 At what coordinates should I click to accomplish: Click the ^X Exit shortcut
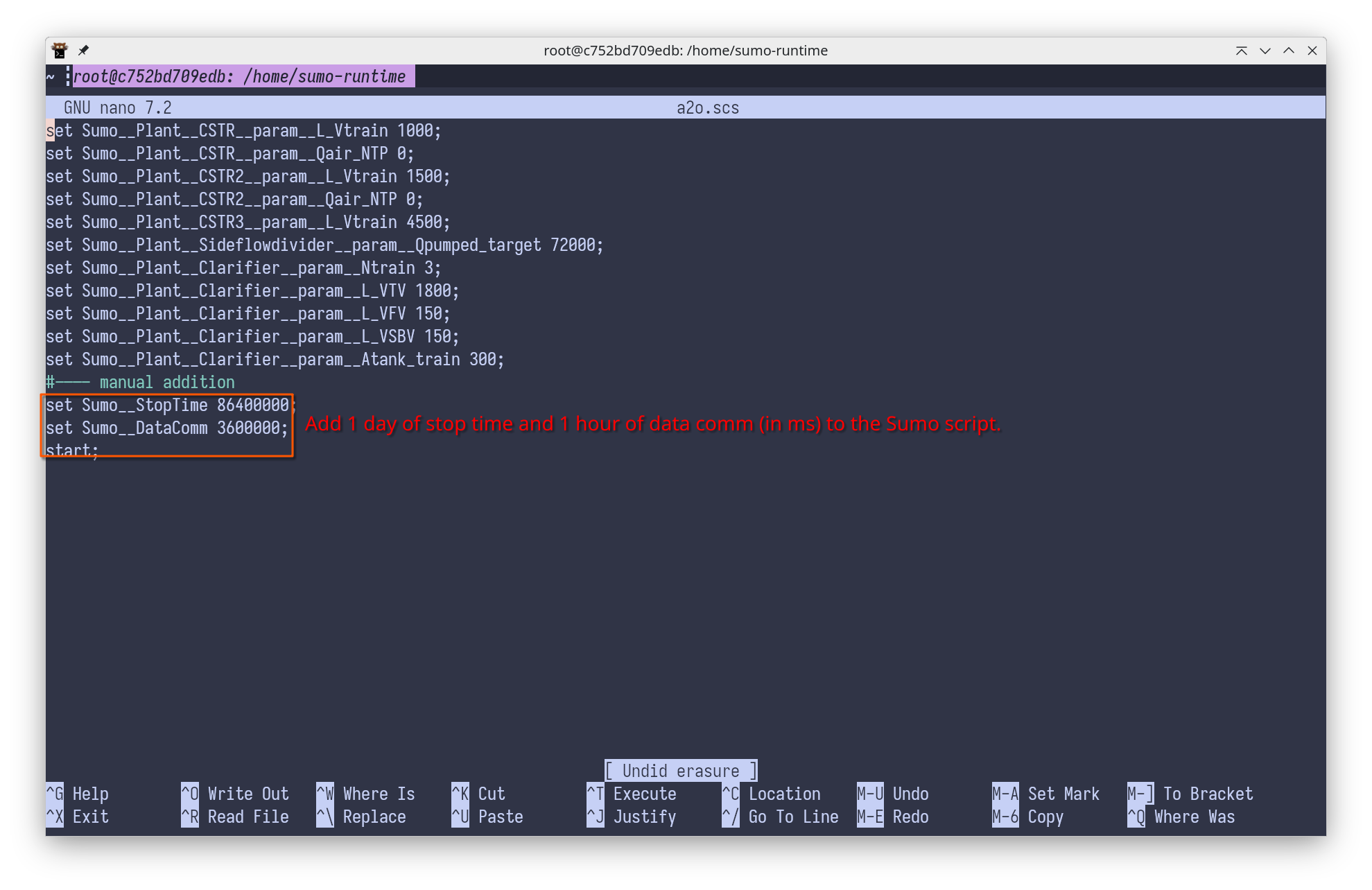(78, 817)
